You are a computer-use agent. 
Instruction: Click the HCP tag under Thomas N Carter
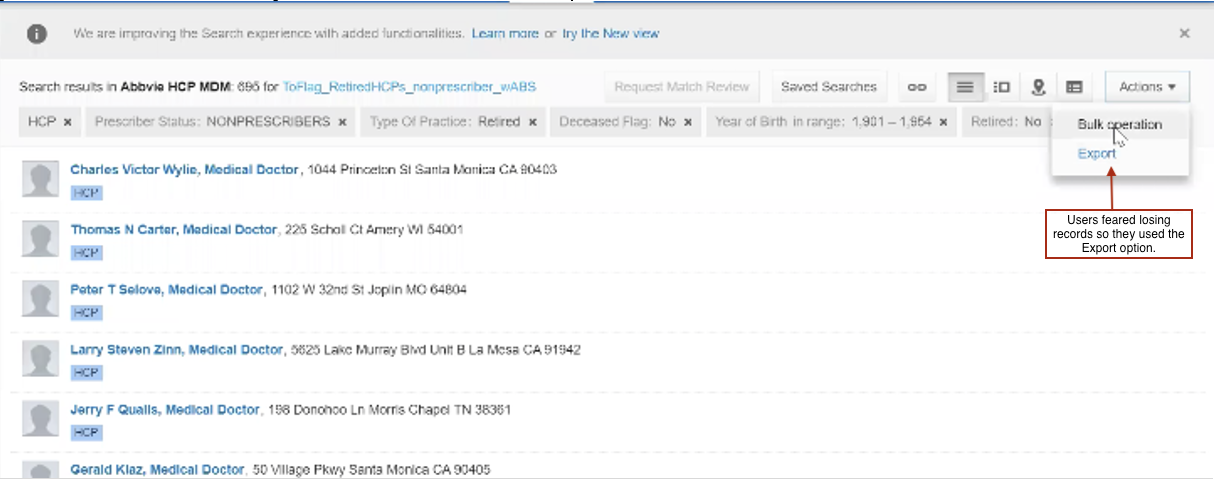click(87, 253)
